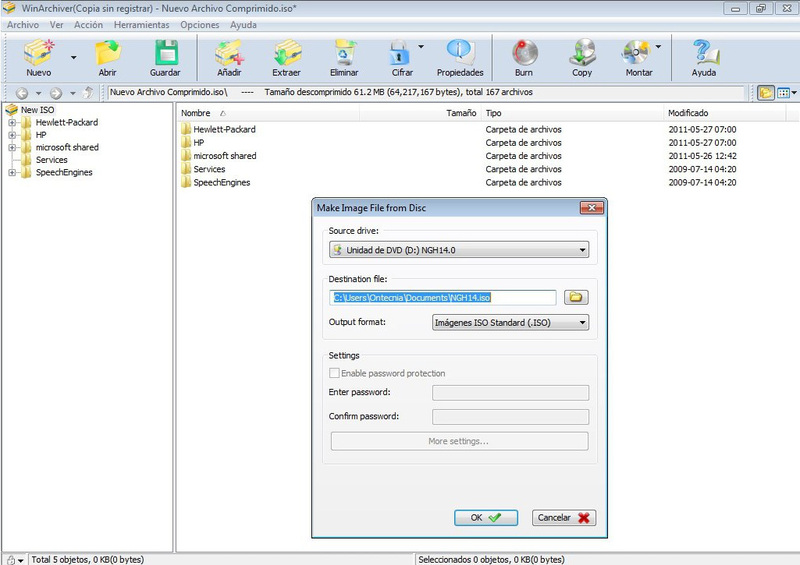The image size is (800, 565).
Task: Click the Enter password field
Action: (510, 392)
